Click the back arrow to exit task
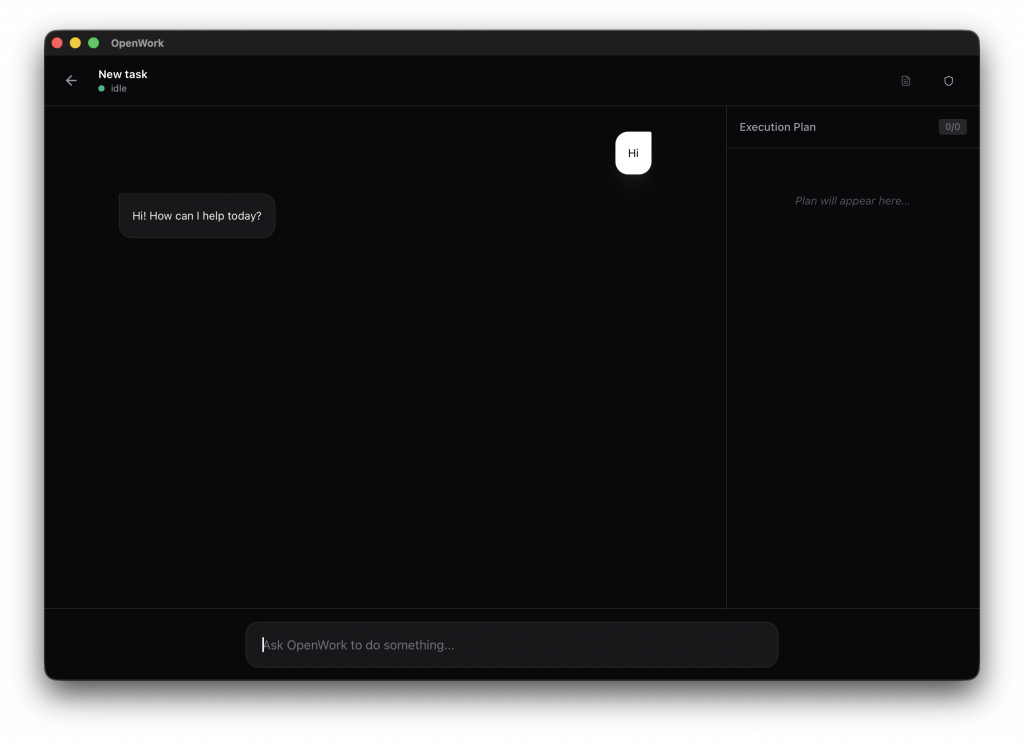The height and width of the screenshot is (739, 1024). click(x=70, y=80)
